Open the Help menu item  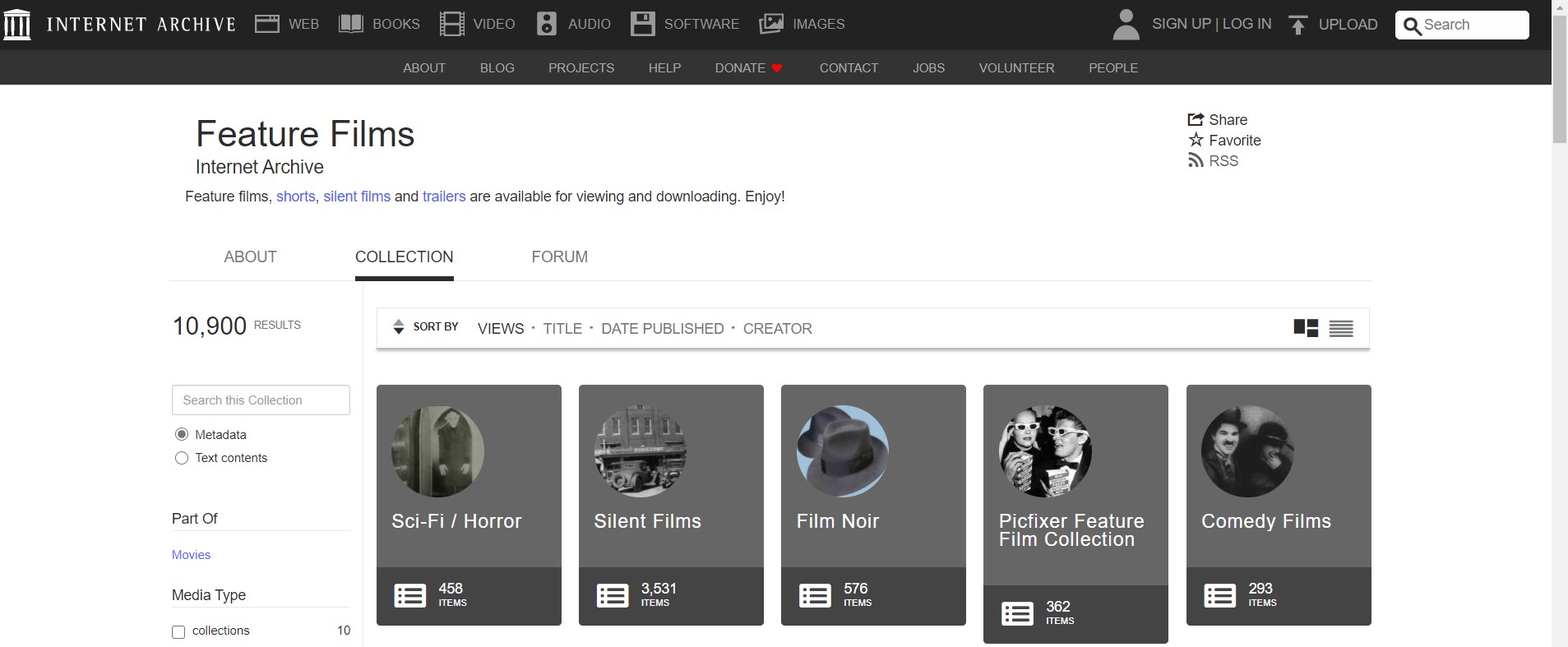664,68
